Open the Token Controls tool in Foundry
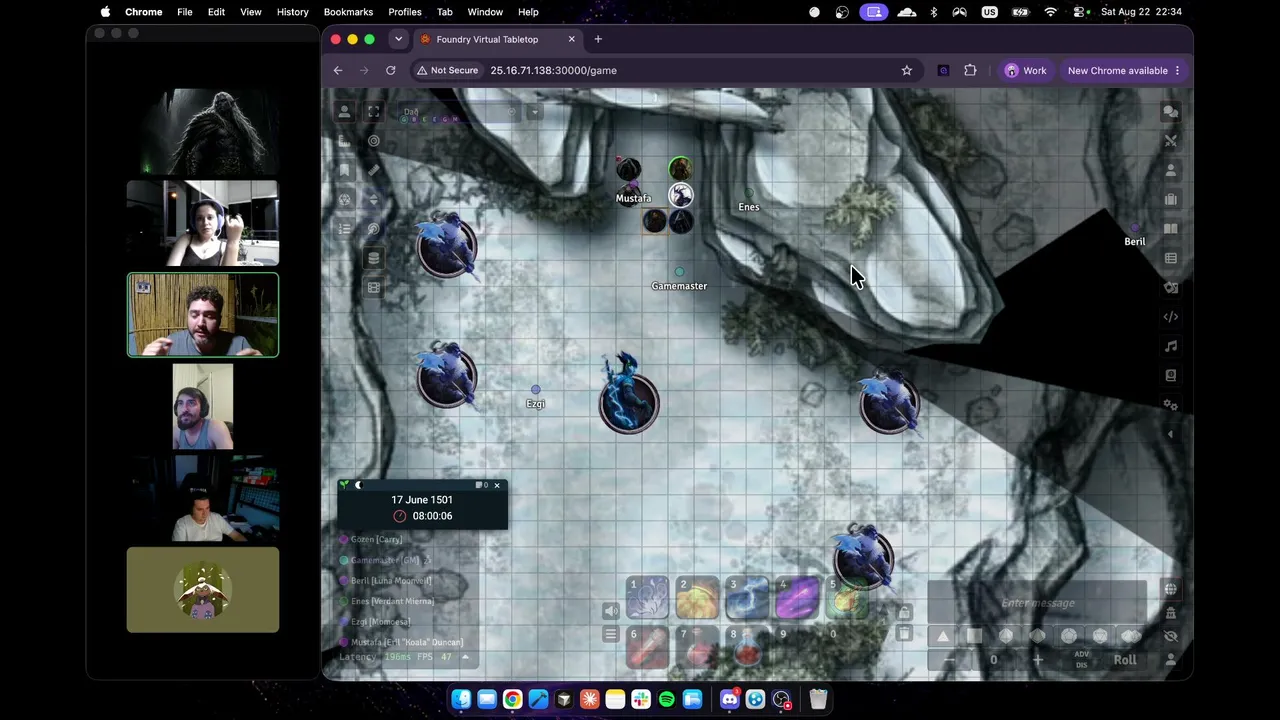Image resolution: width=1280 pixels, height=720 pixels. click(x=344, y=112)
